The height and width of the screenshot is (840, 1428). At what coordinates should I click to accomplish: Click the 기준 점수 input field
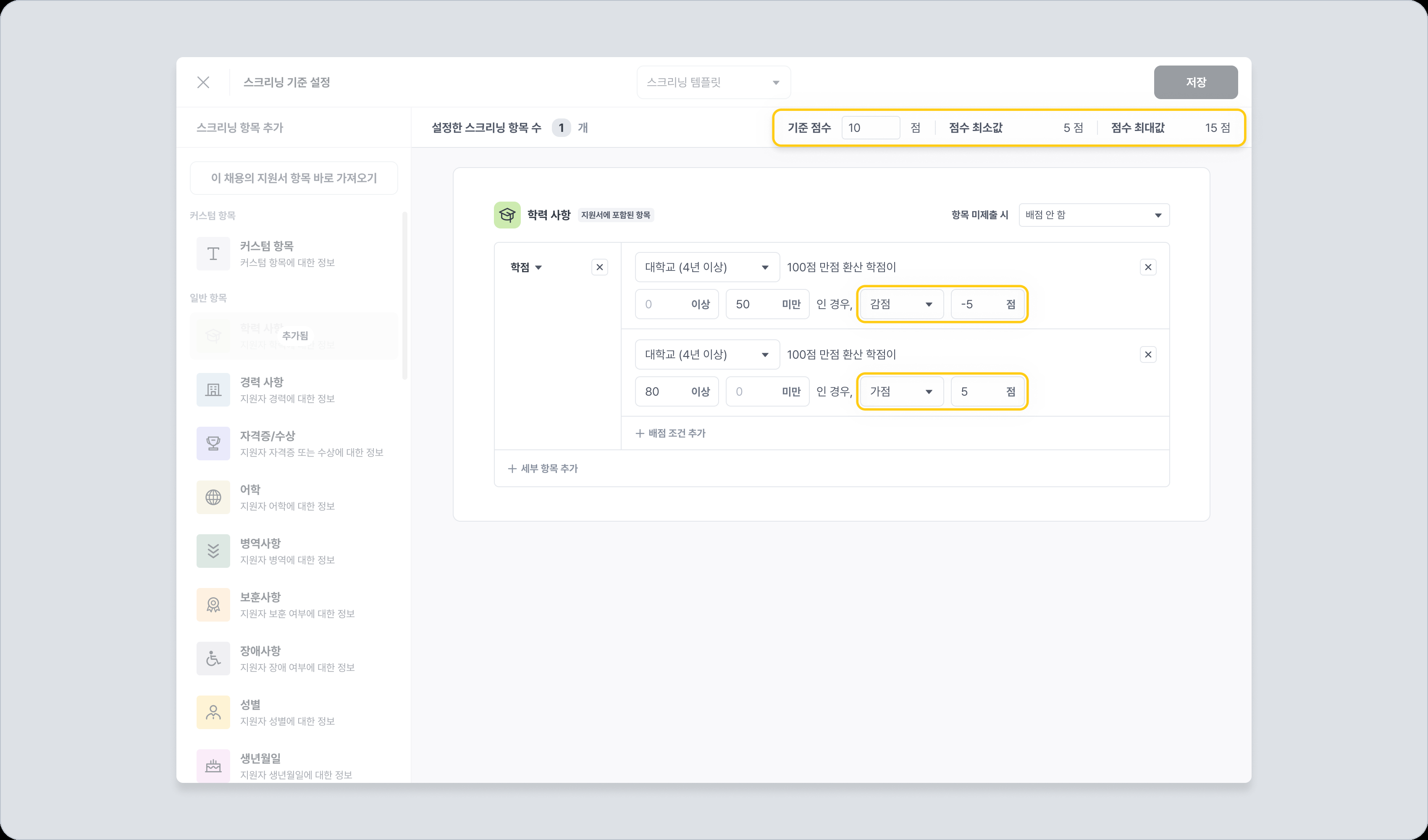pyautogui.click(x=870, y=128)
